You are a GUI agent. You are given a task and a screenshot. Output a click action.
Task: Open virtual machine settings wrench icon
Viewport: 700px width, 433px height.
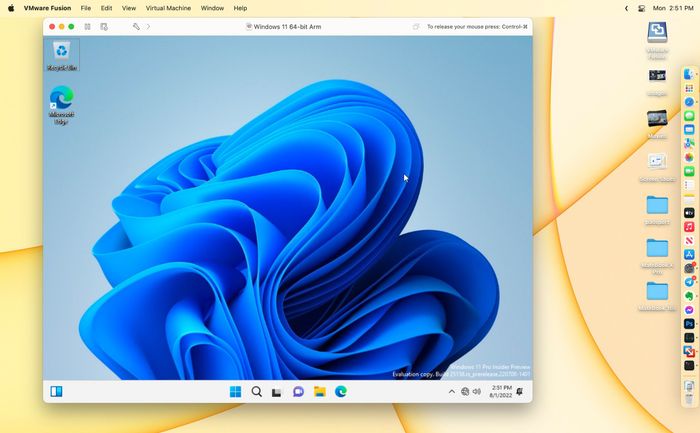pos(136,27)
